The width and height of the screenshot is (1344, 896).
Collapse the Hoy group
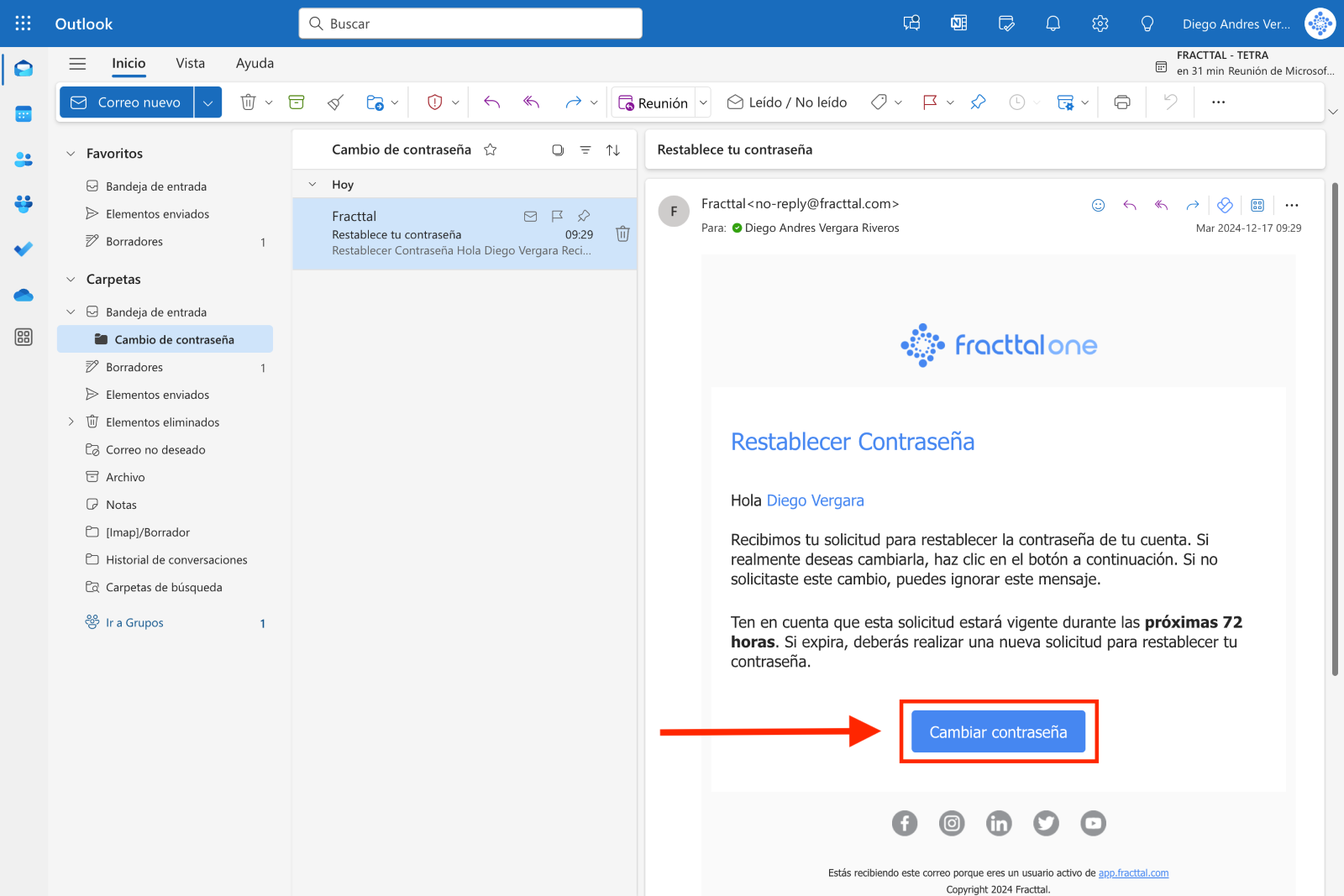click(x=312, y=184)
